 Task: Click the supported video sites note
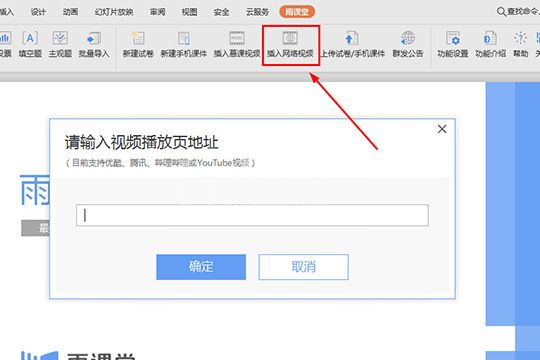(160, 163)
